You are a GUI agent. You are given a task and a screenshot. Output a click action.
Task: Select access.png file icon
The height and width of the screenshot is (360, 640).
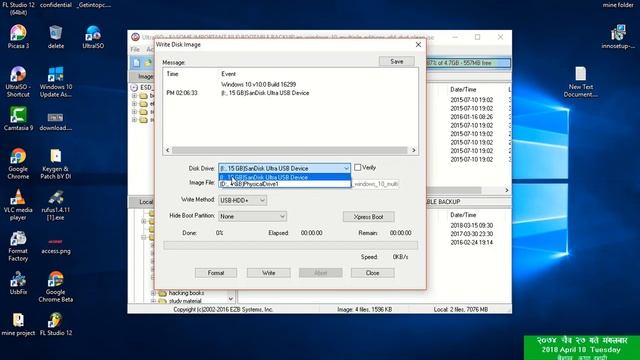point(56,246)
